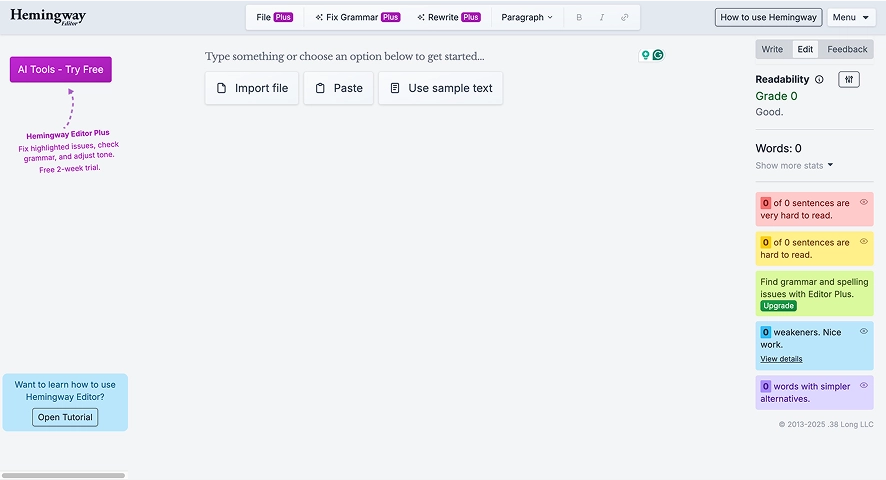Click the Words: 0 counter

778,148
